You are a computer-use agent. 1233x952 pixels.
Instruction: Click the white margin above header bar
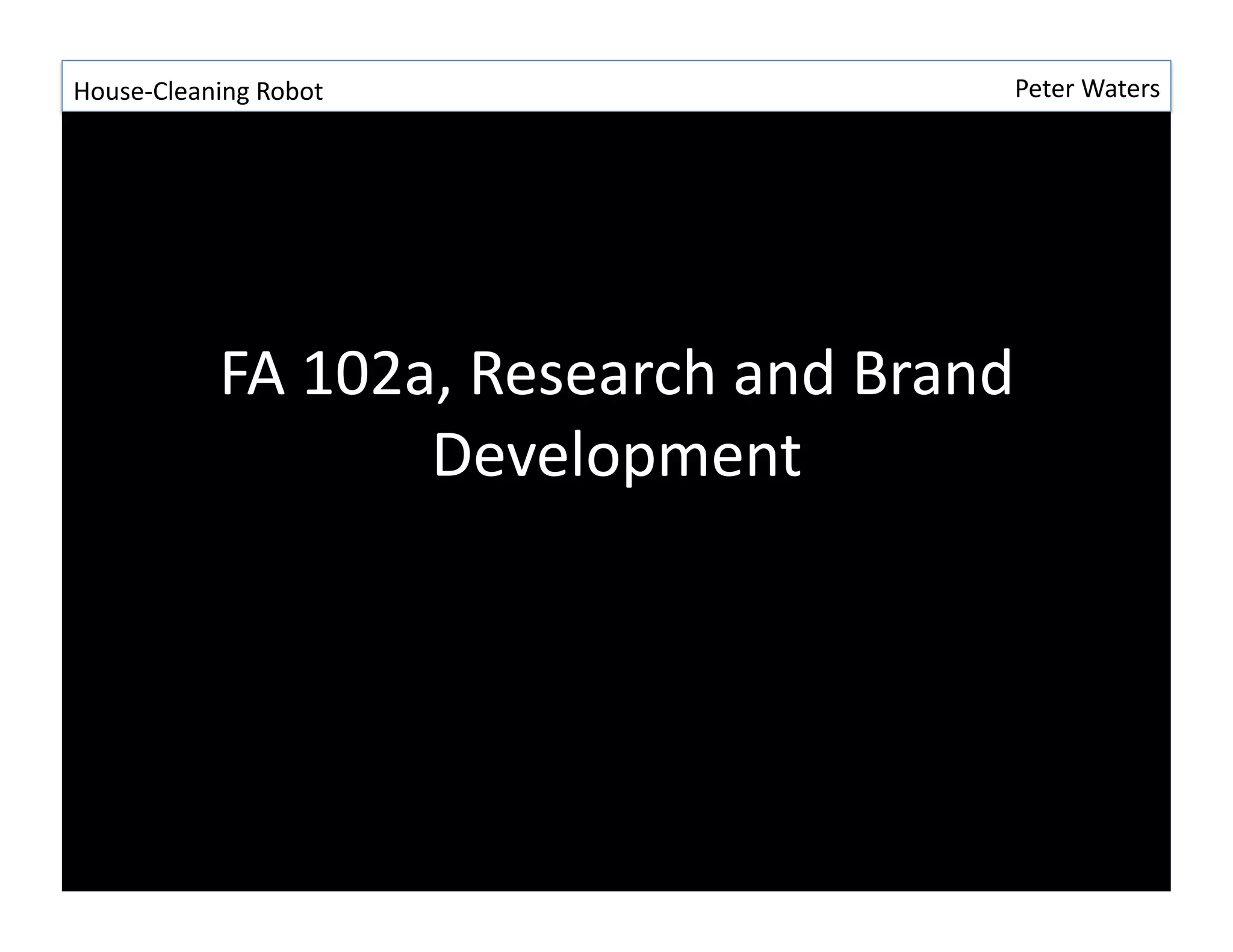click(616, 30)
